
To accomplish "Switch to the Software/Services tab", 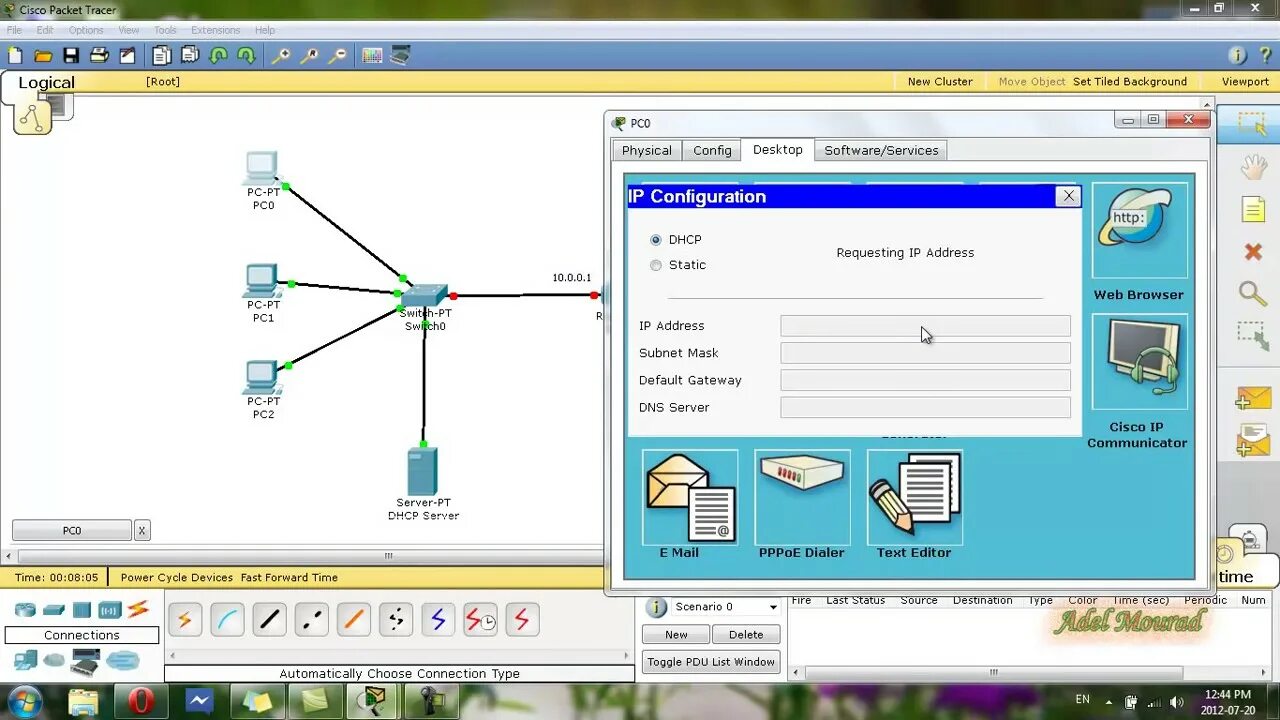I will (881, 150).
